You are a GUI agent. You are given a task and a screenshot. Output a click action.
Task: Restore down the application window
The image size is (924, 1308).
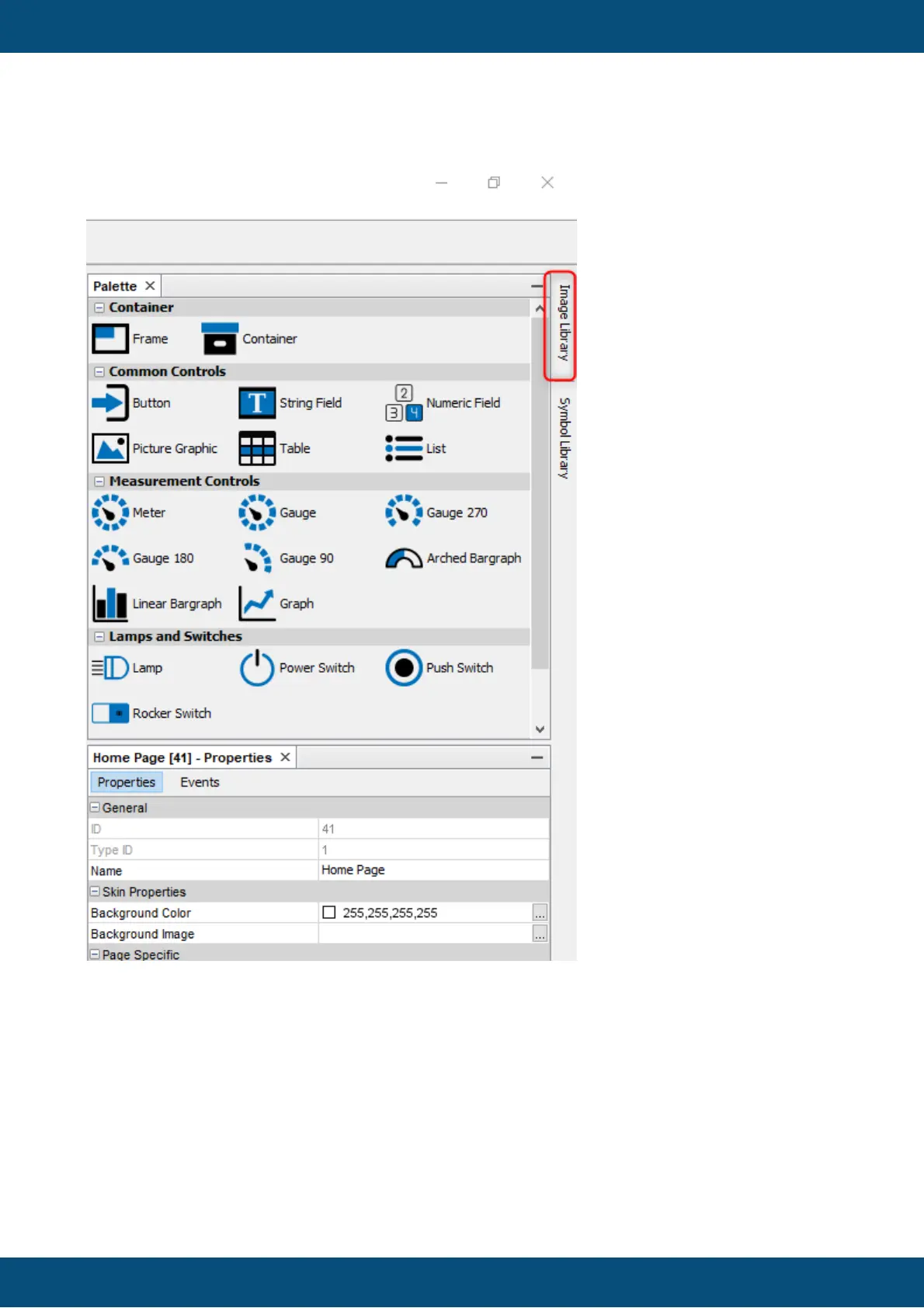coord(494,183)
